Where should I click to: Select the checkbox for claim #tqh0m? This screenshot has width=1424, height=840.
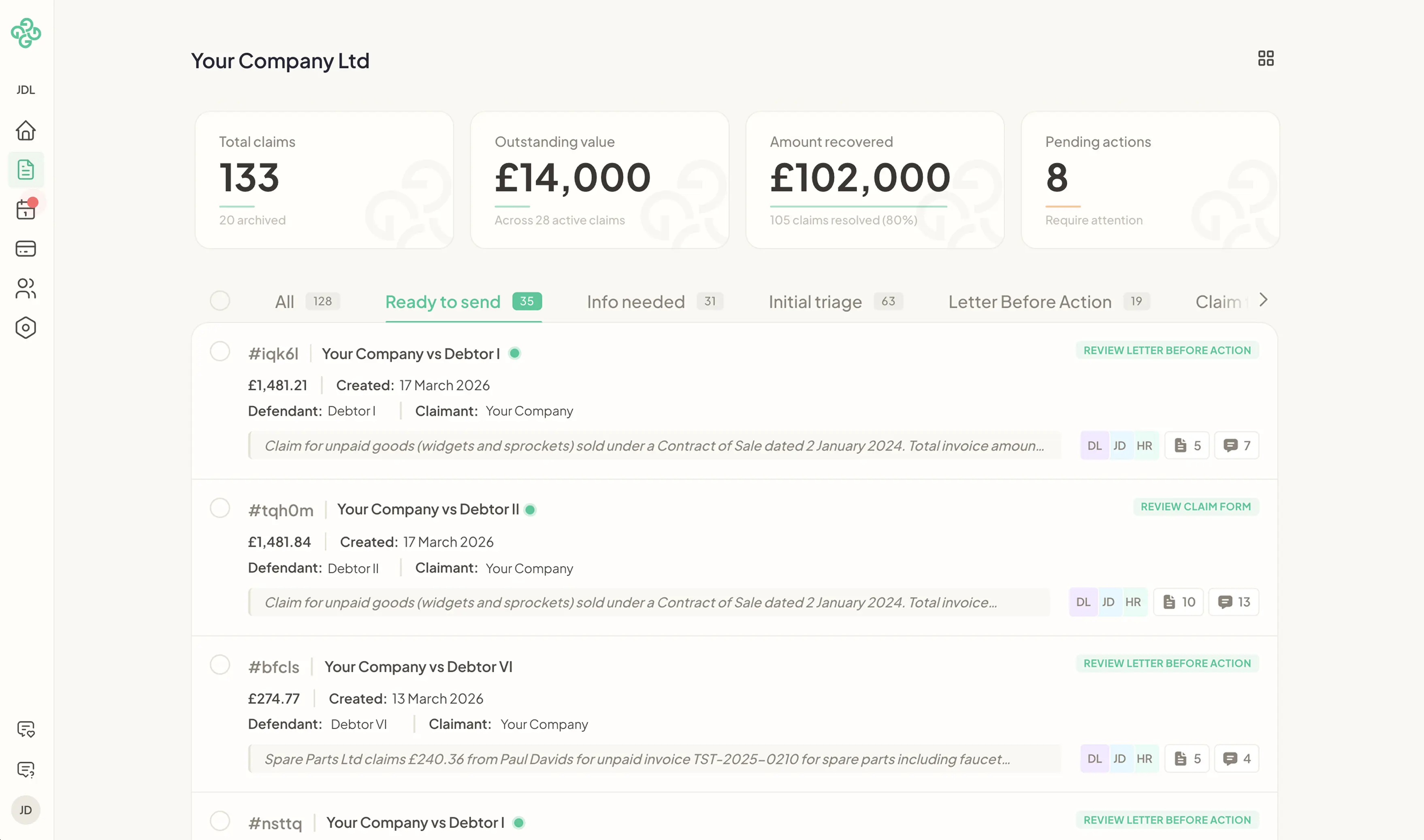pyautogui.click(x=220, y=508)
